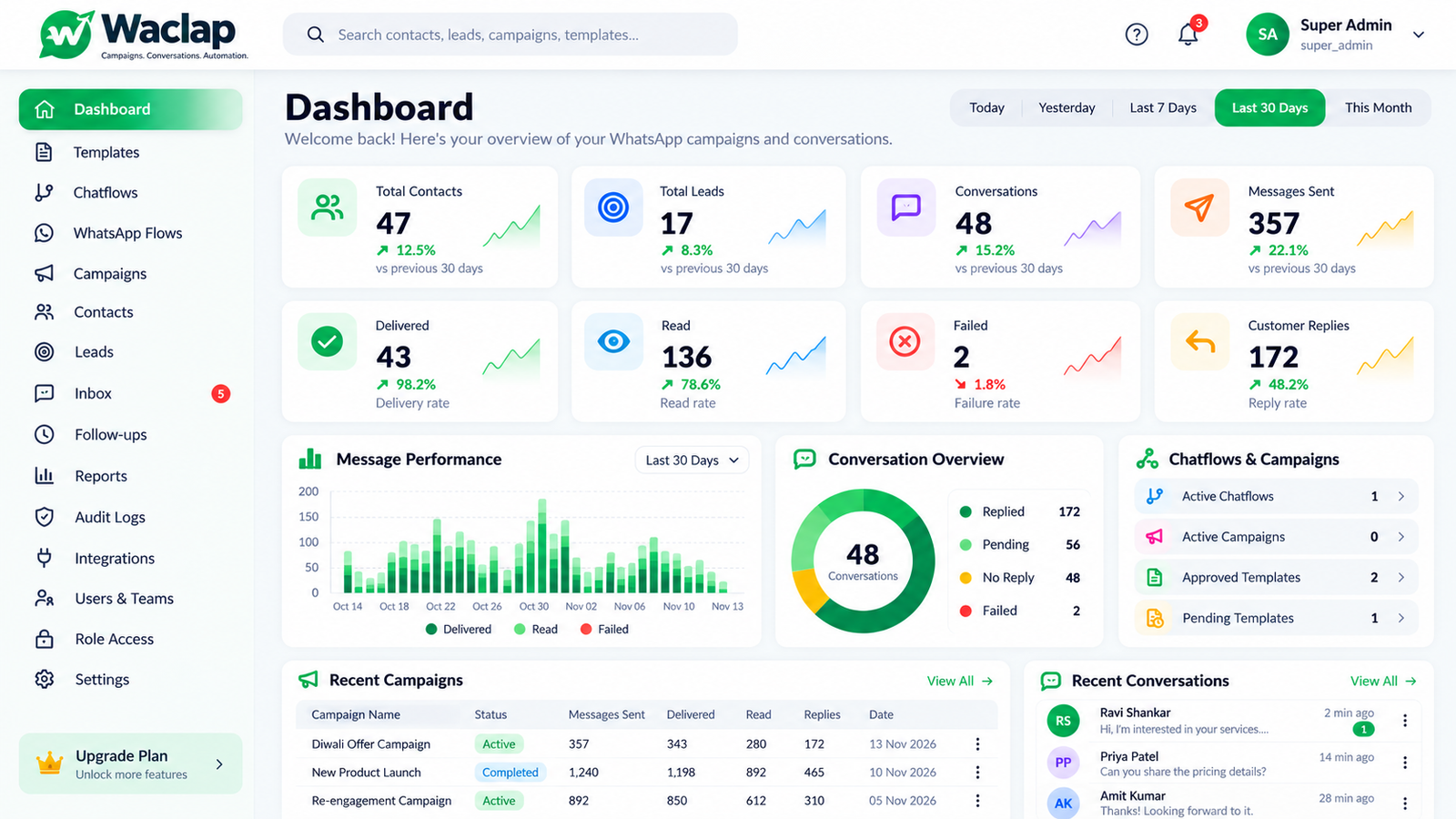Click the Upgrade Plan button

pyautogui.click(x=130, y=763)
